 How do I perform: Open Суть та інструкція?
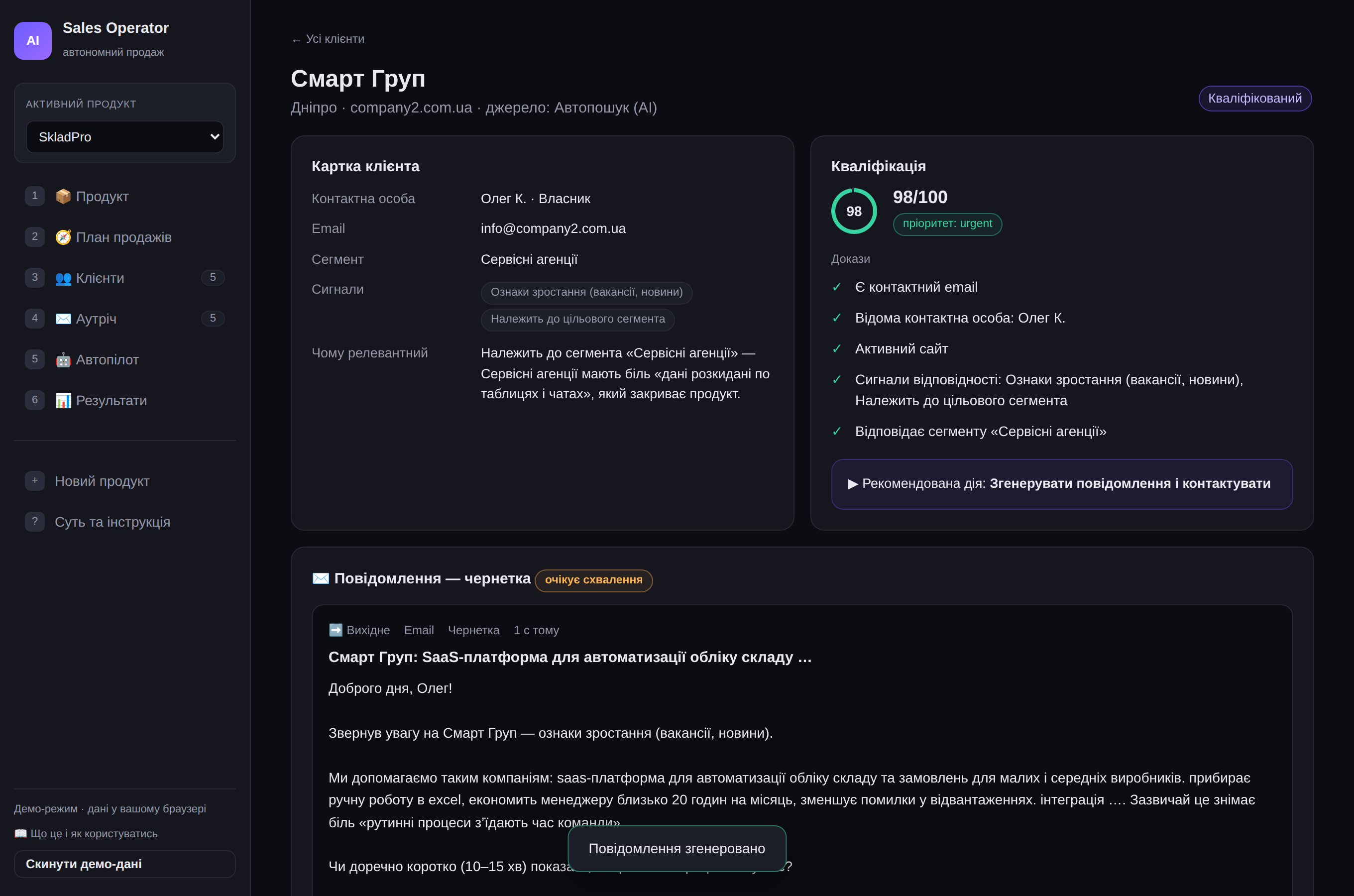(x=124, y=522)
